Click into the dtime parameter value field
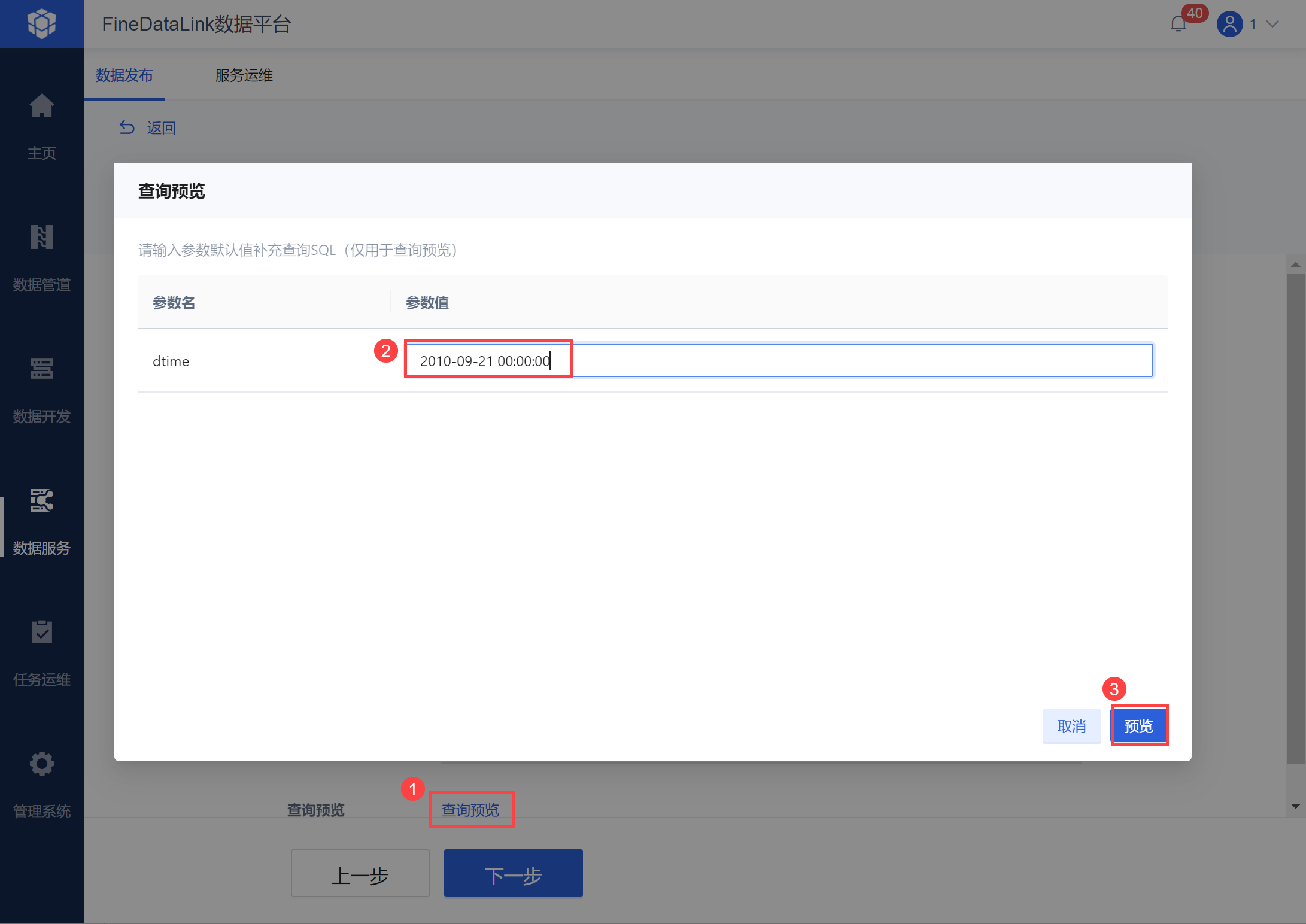The width and height of the screenshot is (1306, 924). click(x=778, y=361)
